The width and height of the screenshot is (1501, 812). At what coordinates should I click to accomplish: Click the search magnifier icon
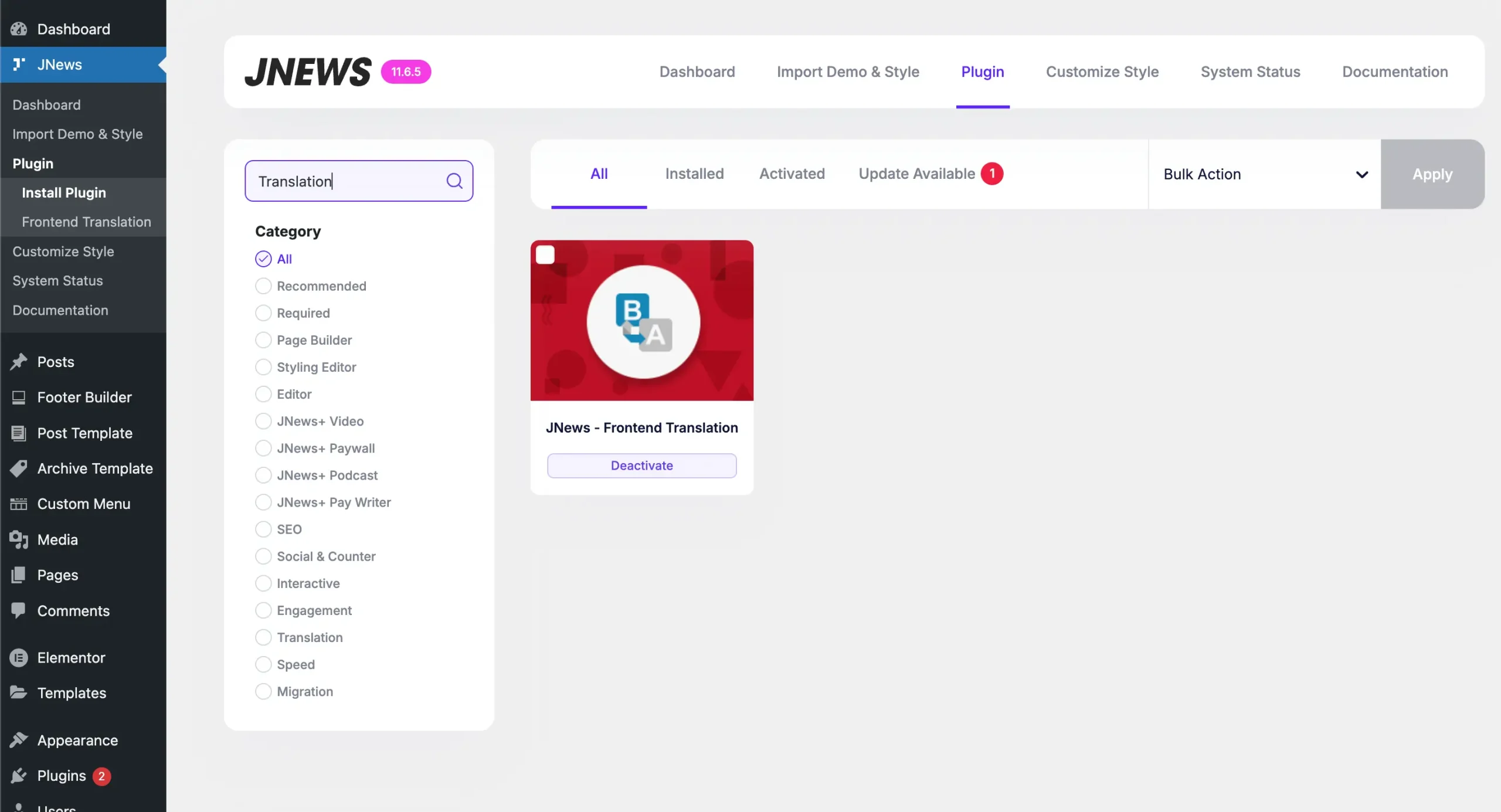click(454, 181)
